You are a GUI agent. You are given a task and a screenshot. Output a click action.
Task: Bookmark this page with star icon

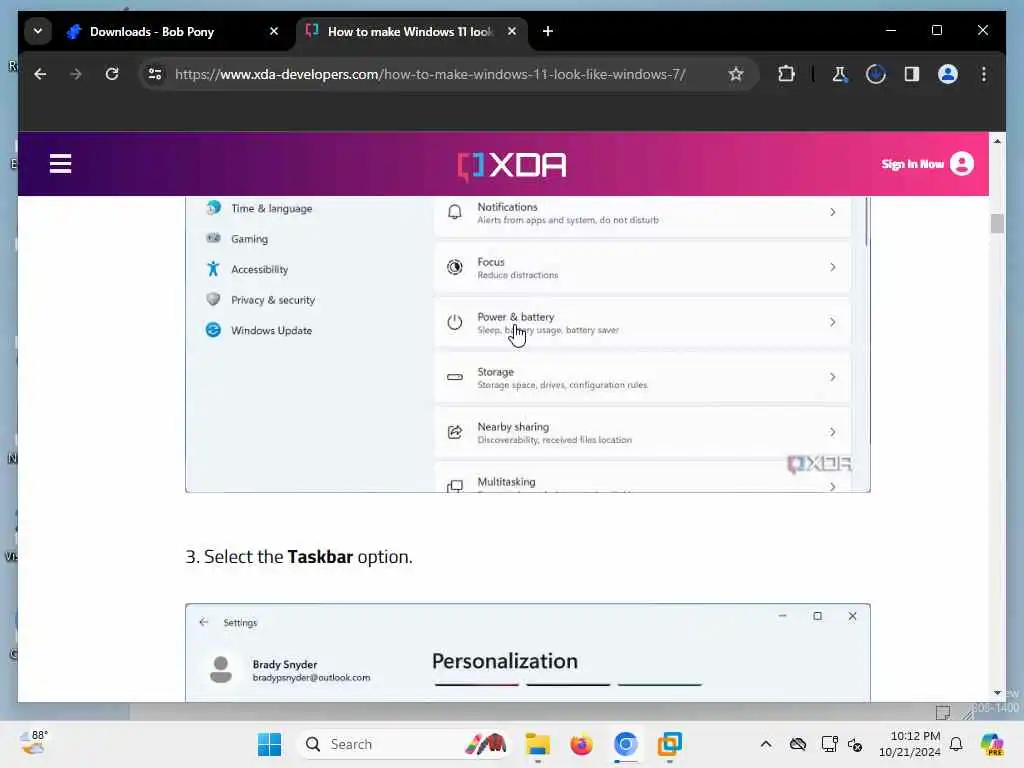coord(736,74)
